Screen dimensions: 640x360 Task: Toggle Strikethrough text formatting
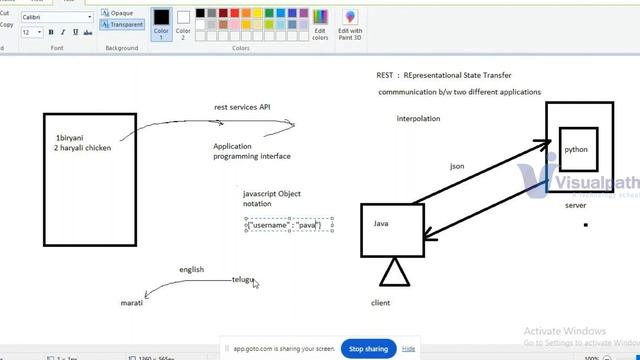[x=88, y=32]
